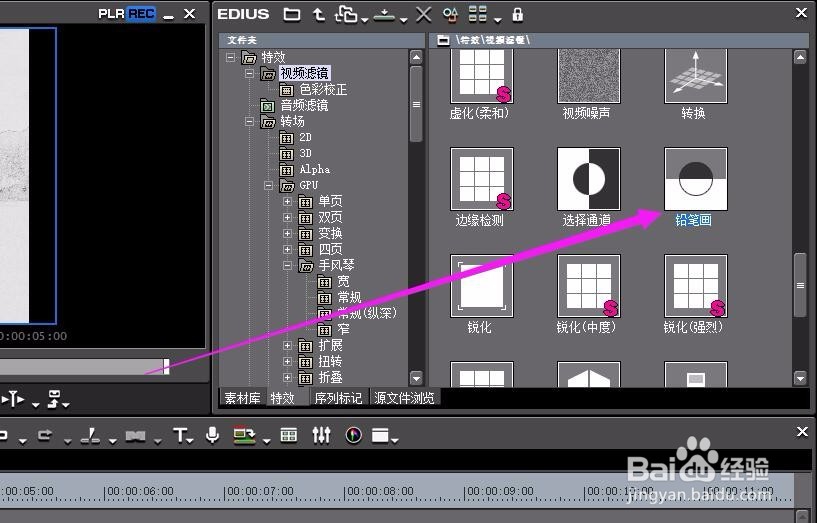Collapse the 转场 tree node
817x523 pixels.
[x=250, y=121]
